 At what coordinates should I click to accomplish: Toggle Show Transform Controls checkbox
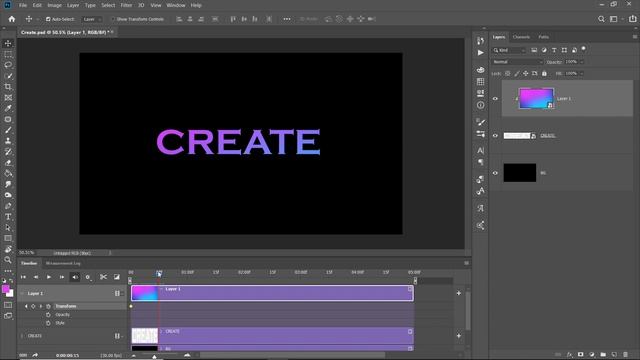point(113,19)
